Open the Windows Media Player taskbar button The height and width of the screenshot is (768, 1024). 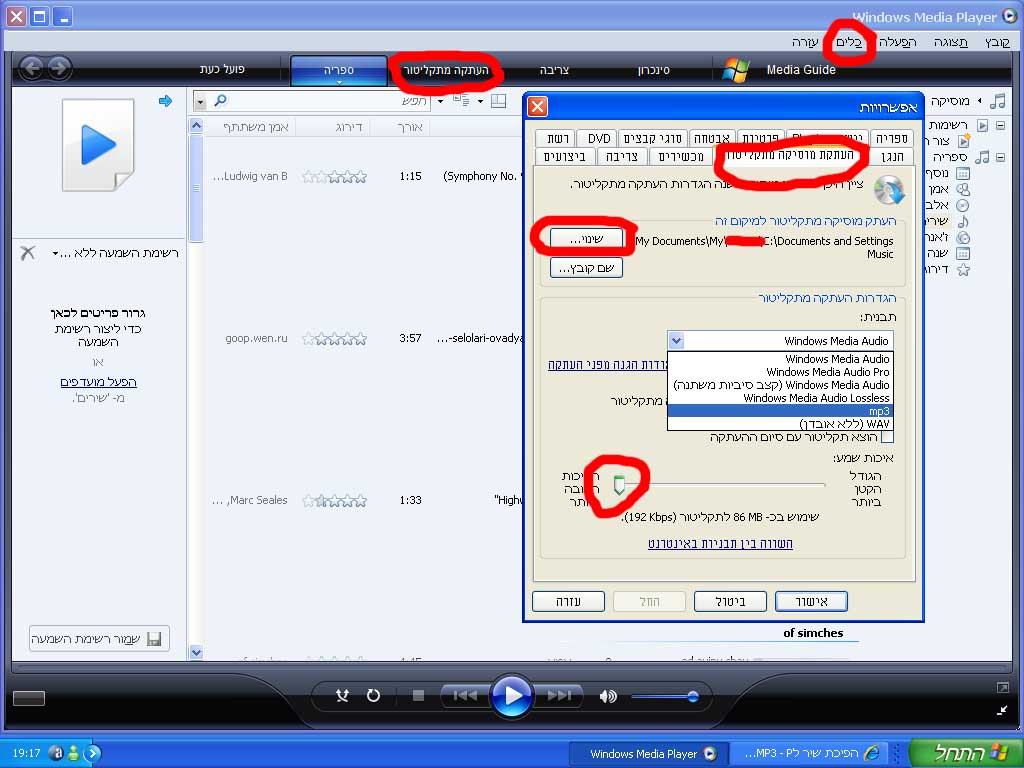click(647, 754)
